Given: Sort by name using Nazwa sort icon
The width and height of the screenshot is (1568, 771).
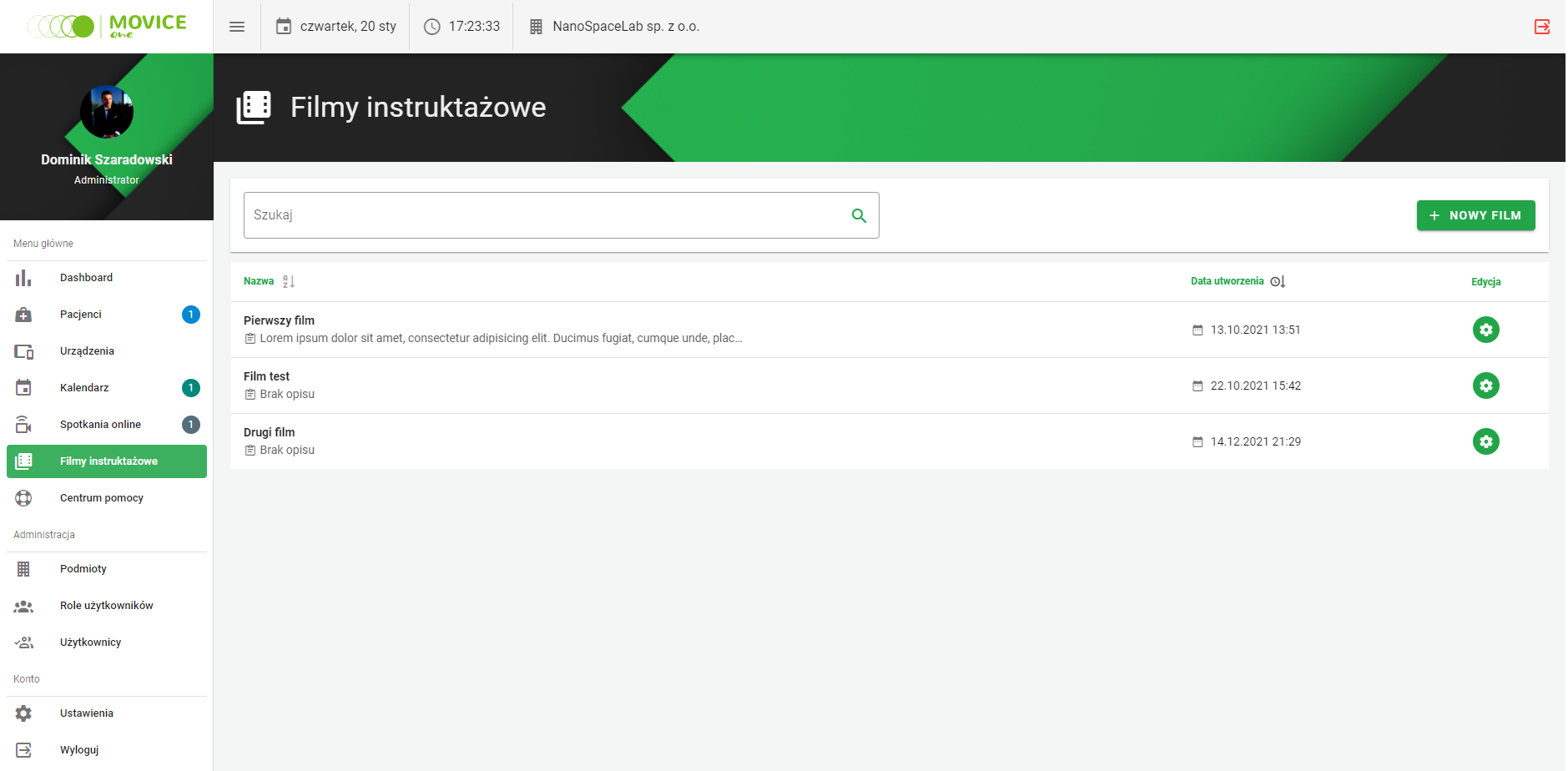Looking at the screenshot, I should click(x=289, y=282).
